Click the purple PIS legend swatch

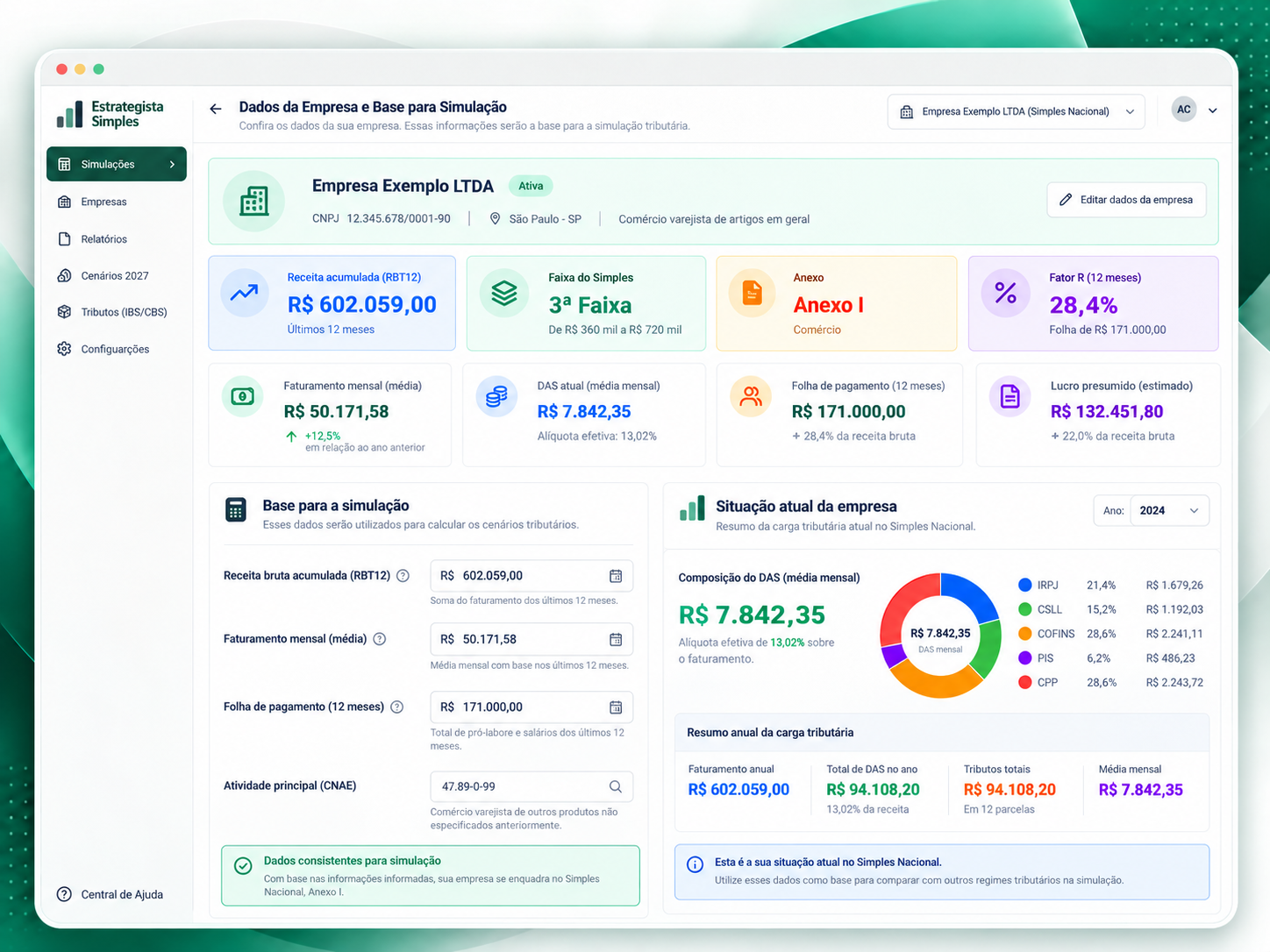pos(1024,658)
